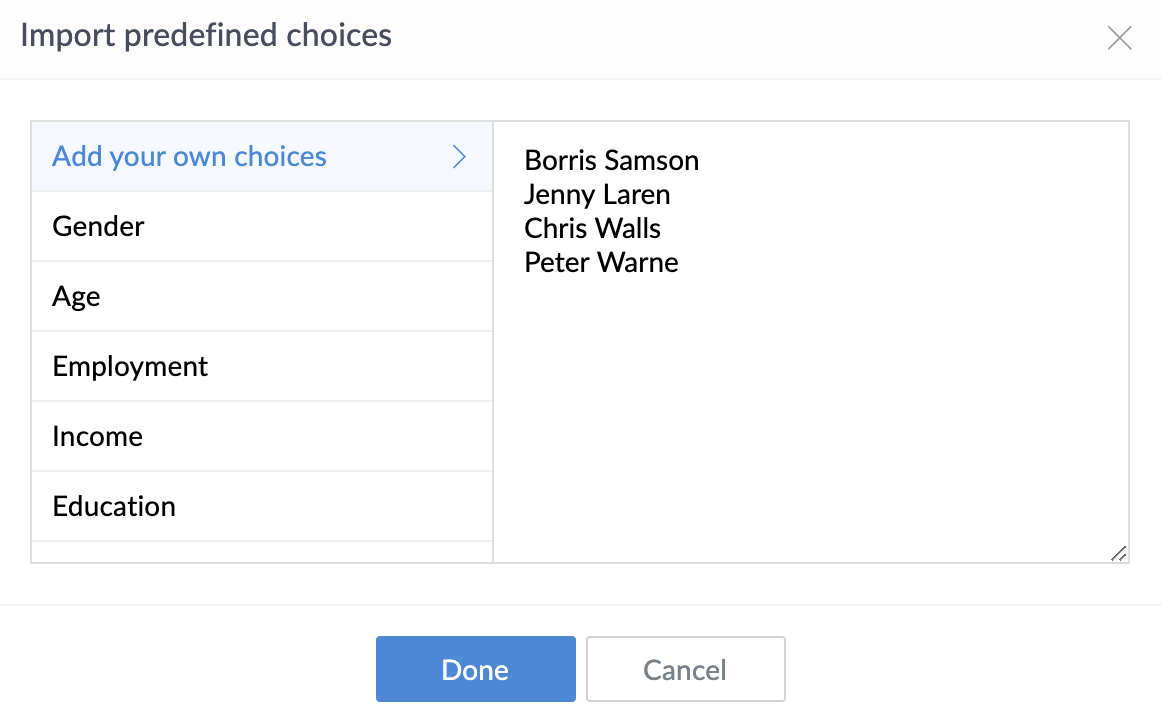Choose the Gender predefined list
This screenshot has width=1162, height=724.
click(x=99, y=227)
